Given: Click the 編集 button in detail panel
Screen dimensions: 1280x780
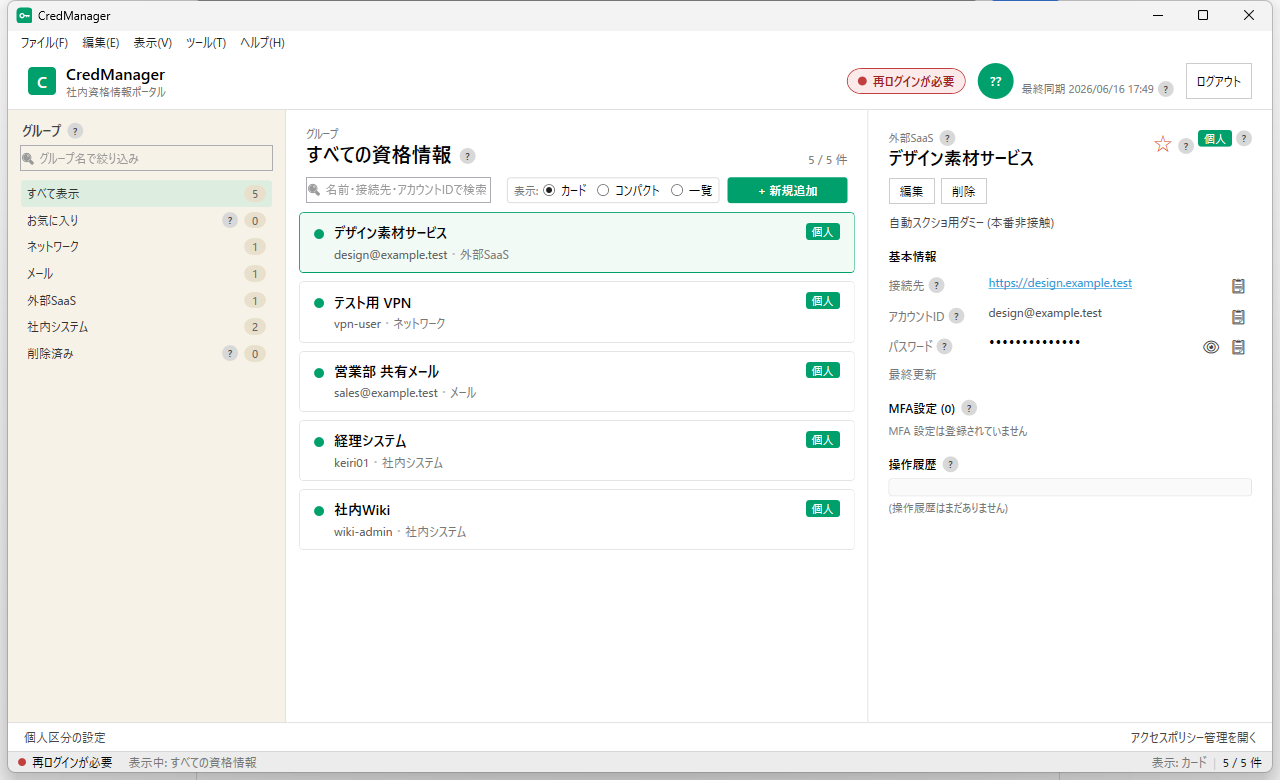Looking at the screenshot, I should coord(911,191).
